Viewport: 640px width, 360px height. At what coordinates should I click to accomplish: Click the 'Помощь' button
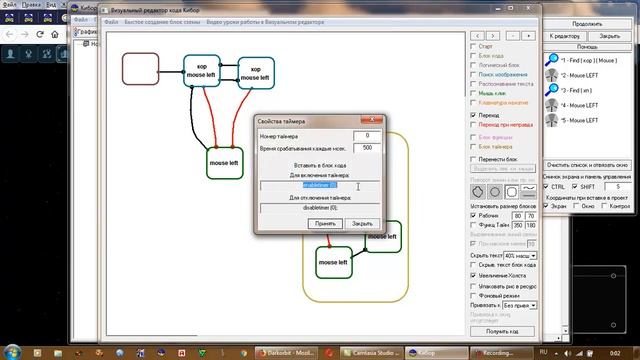coord(587,47)
